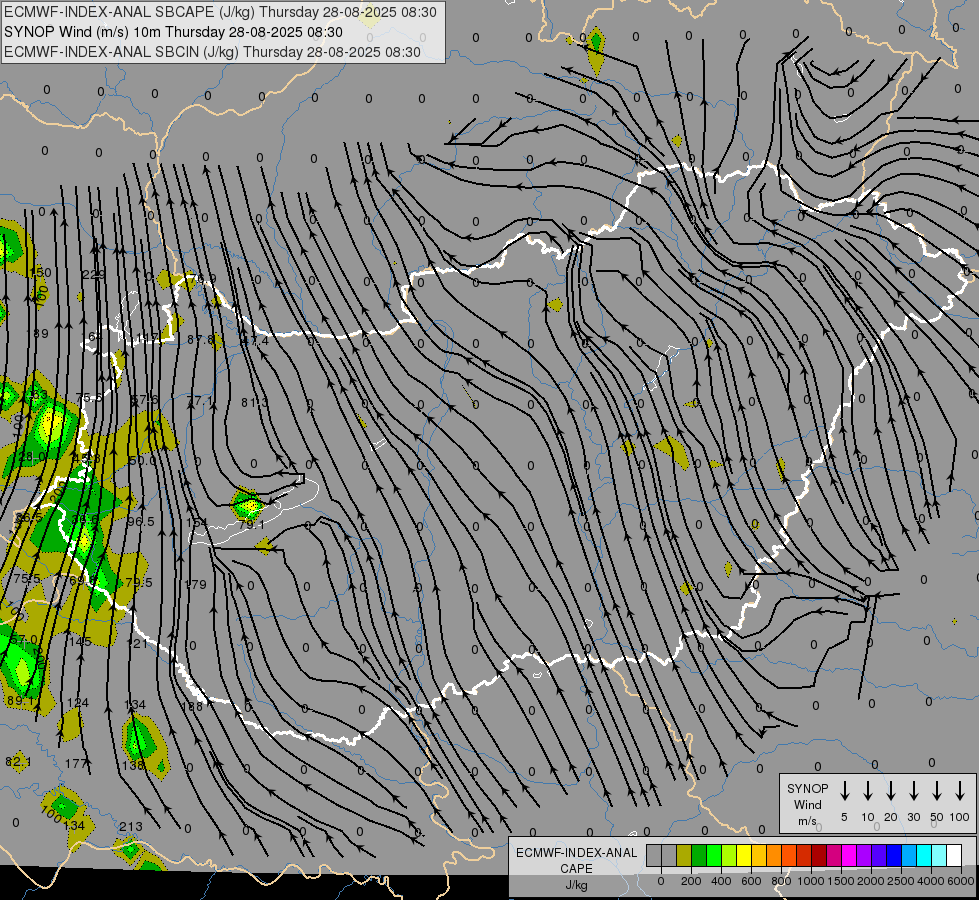Click the SBCIN title line in header box
The width and height of the screenshot is (979, 900).
212,52
